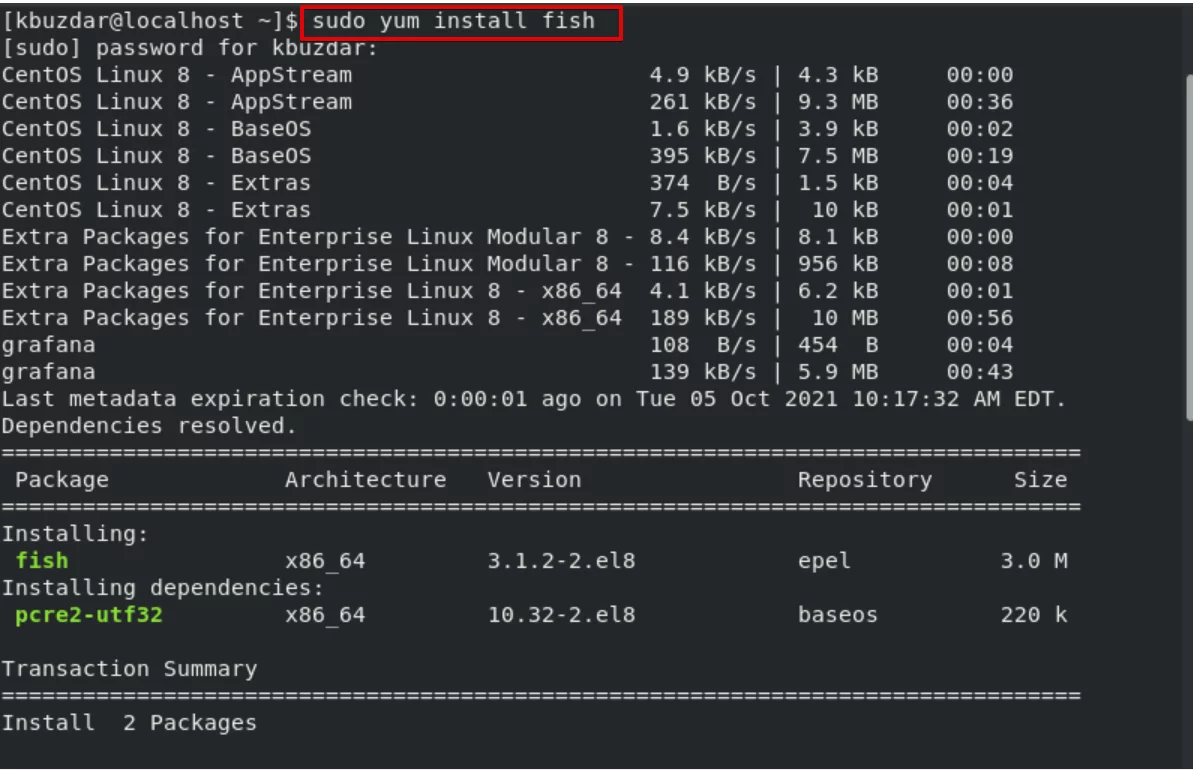The image size is (1193, 770).
Task: Click the 'epel' repository value
Action: 824,561
